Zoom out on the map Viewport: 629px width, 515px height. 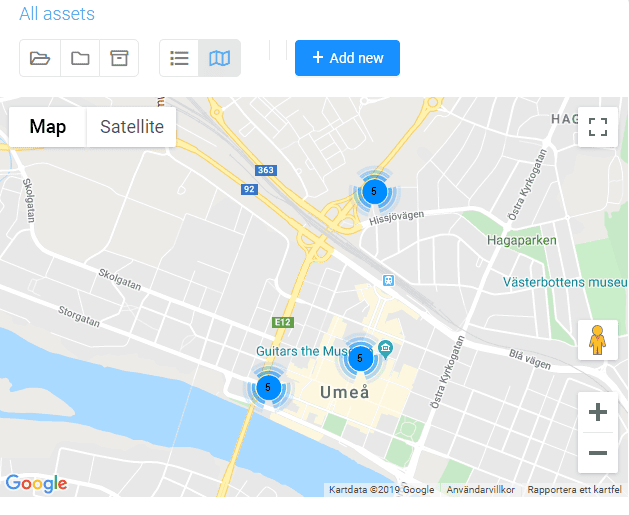(x=598, y=453)
